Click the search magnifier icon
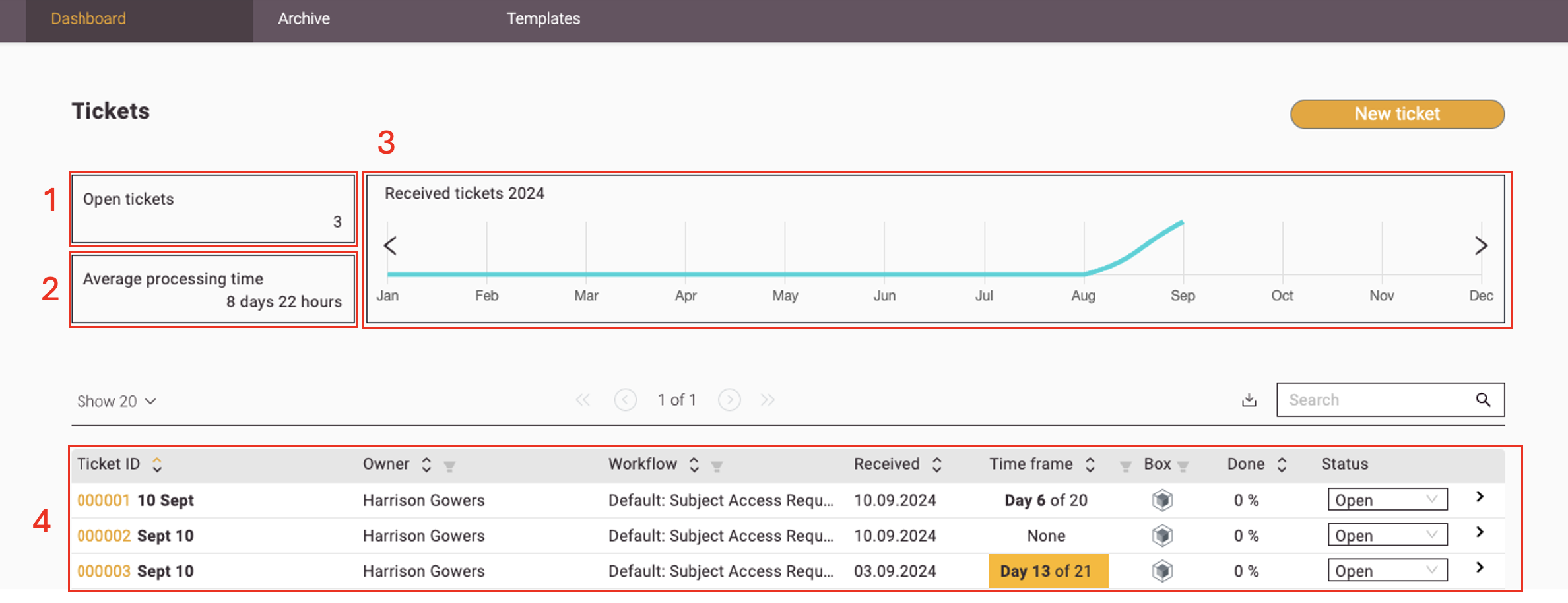The width and height of the screenshot is (1568, 603). click(x=1483, y=400)
